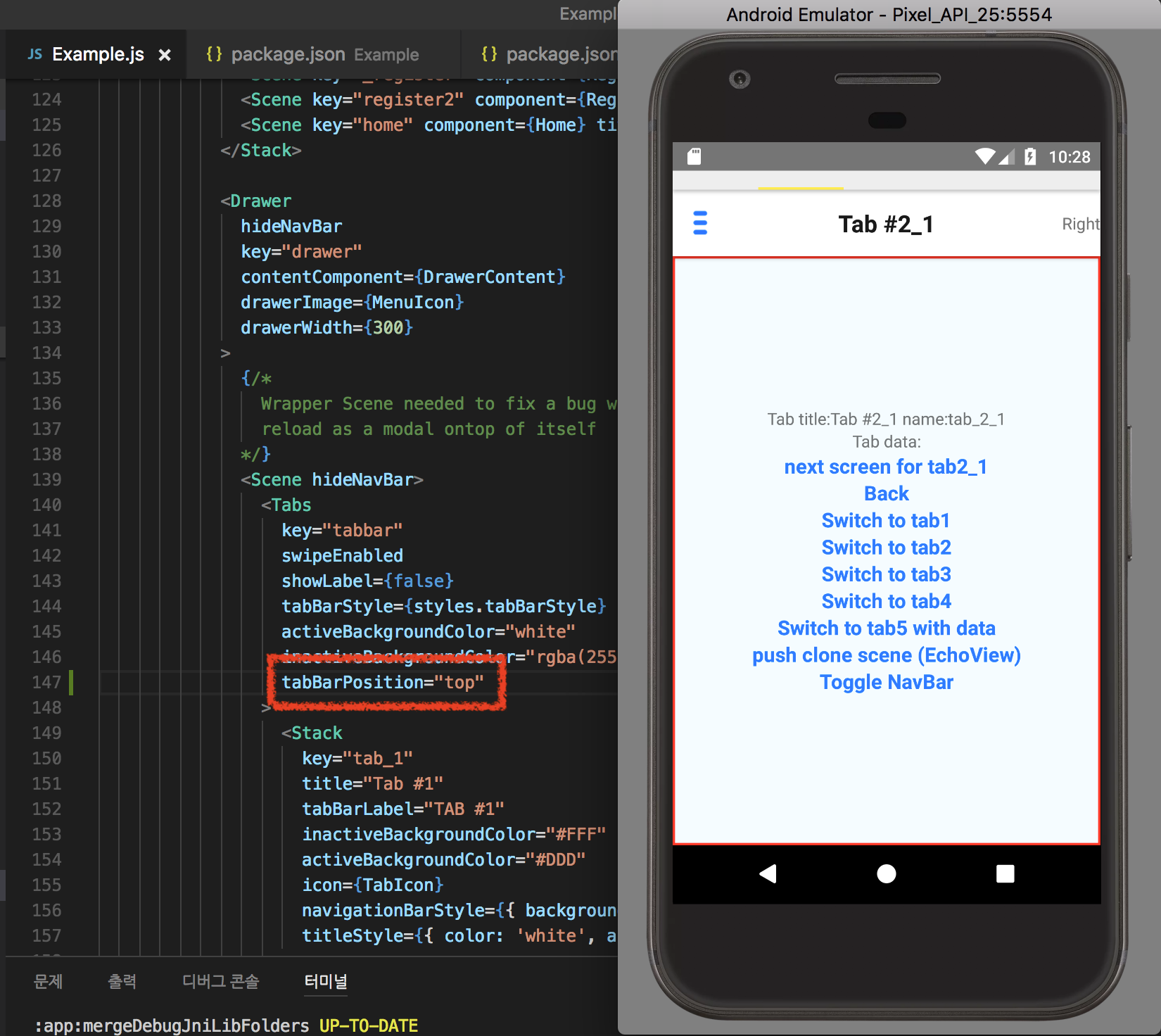
Task: Tap the push clone scene (EchoView) link
Action: pos(885,655)
